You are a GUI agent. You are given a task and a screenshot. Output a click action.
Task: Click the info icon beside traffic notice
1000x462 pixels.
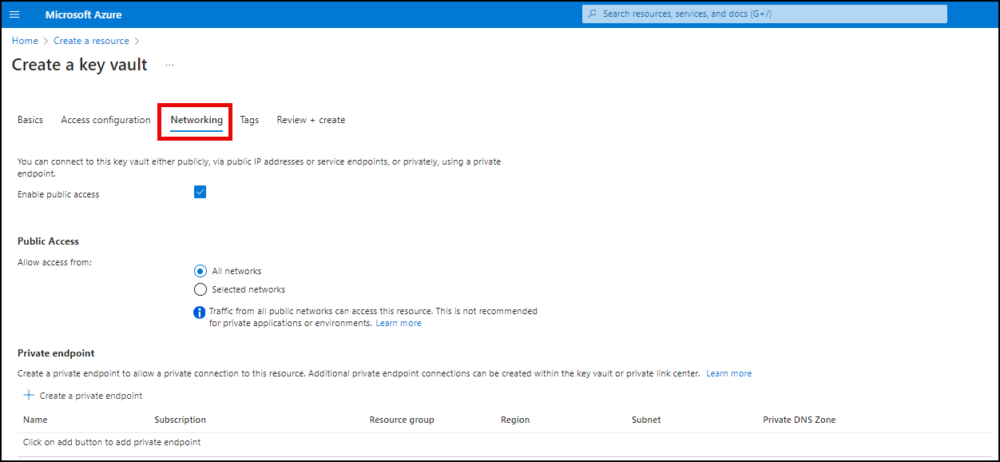tap(200, 312)
